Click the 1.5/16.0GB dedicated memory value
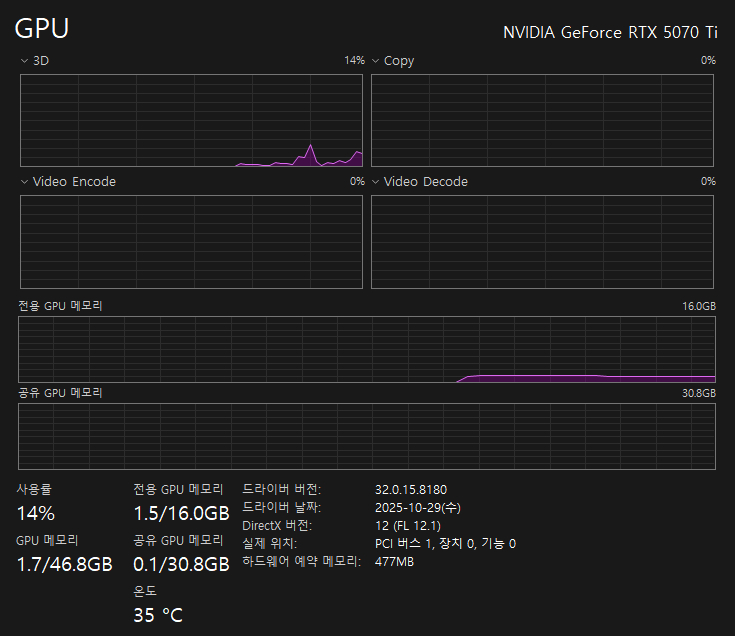This screenshot has width=735, height=636. click(x=181, y=513)
